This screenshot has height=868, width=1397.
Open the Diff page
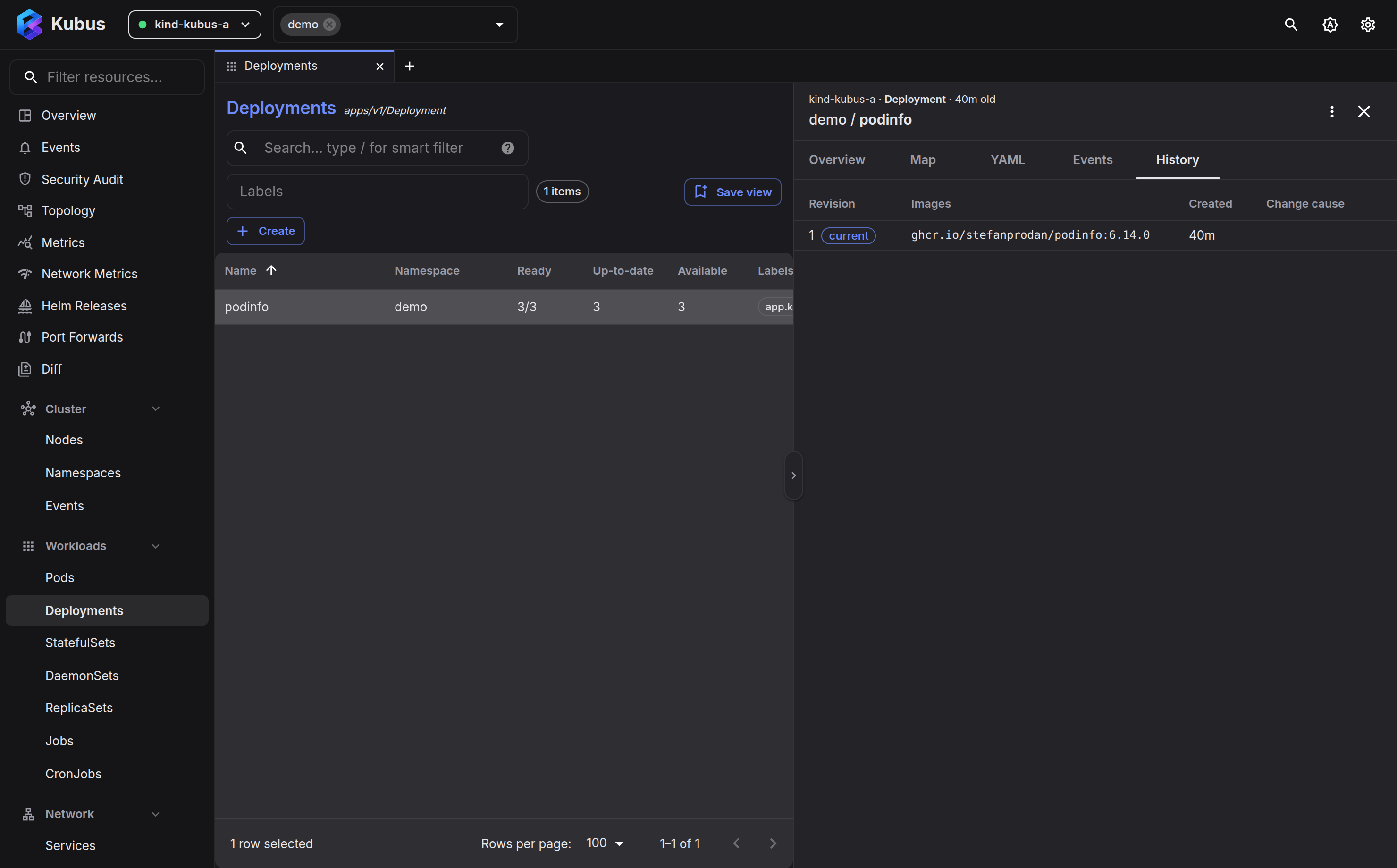107,369
